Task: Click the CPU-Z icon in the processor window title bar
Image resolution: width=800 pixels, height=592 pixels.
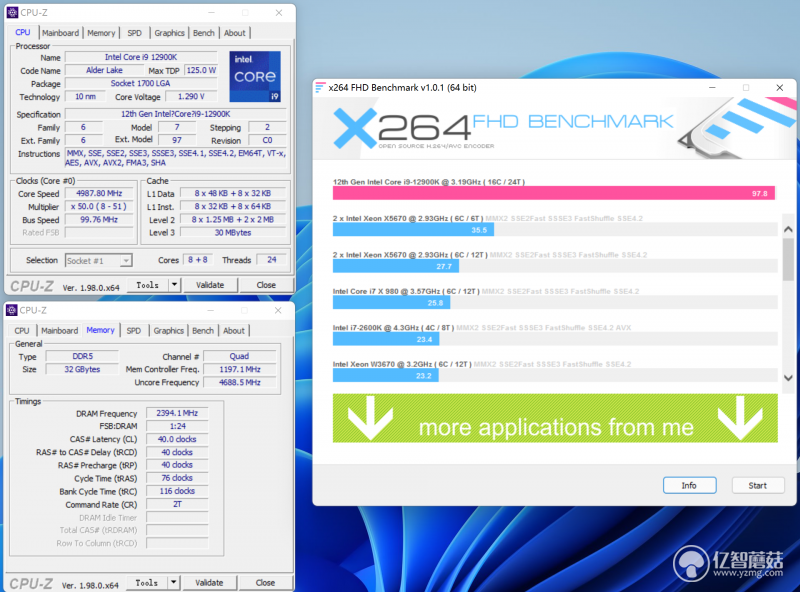Action: click(x=12, y=12)
